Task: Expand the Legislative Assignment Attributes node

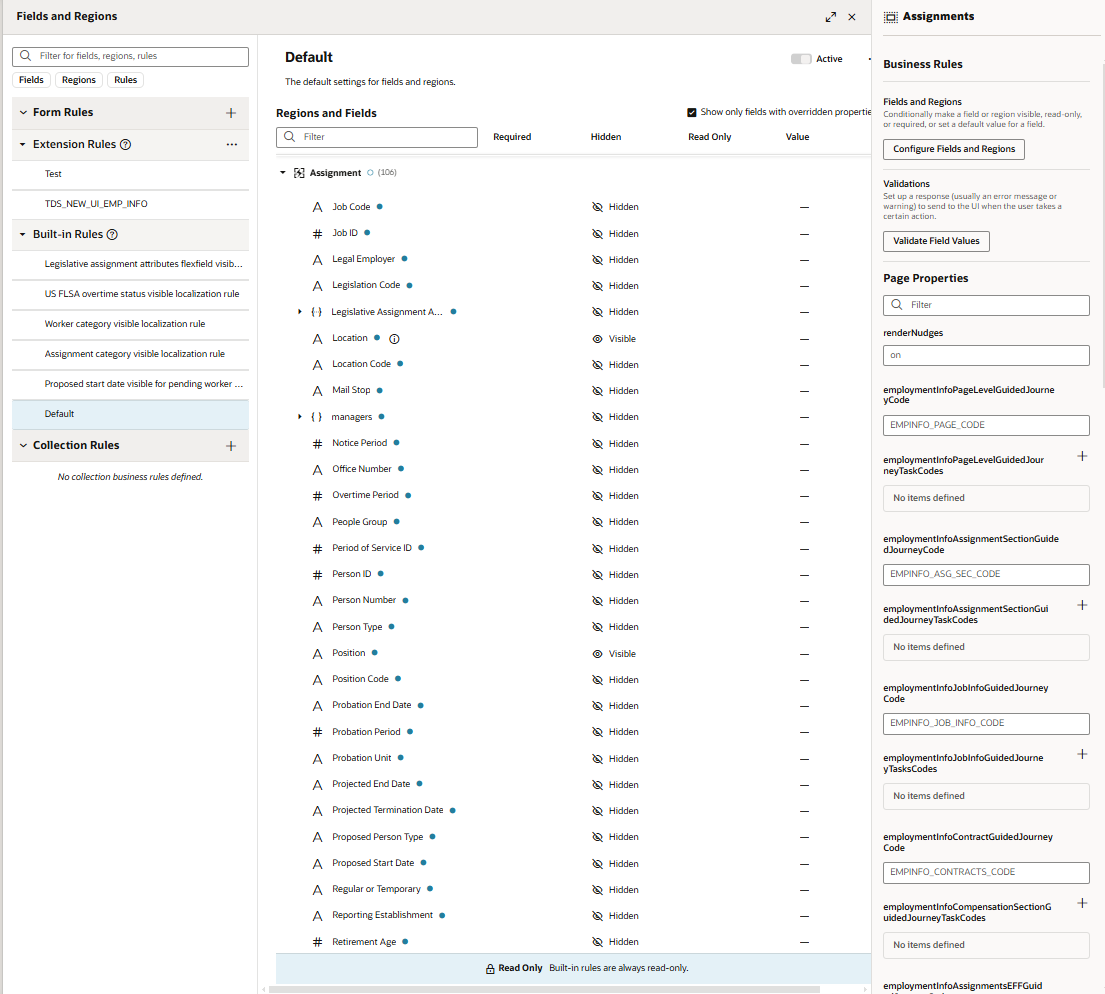Action: 300,311
